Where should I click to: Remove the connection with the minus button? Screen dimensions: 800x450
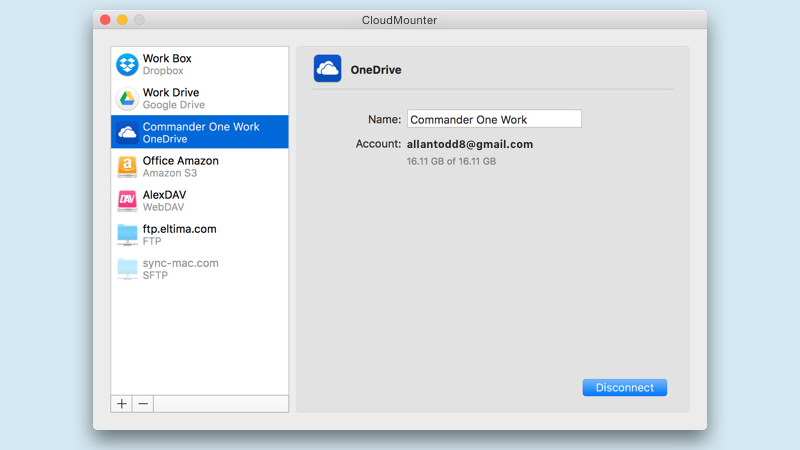click(x=143, y=404)
